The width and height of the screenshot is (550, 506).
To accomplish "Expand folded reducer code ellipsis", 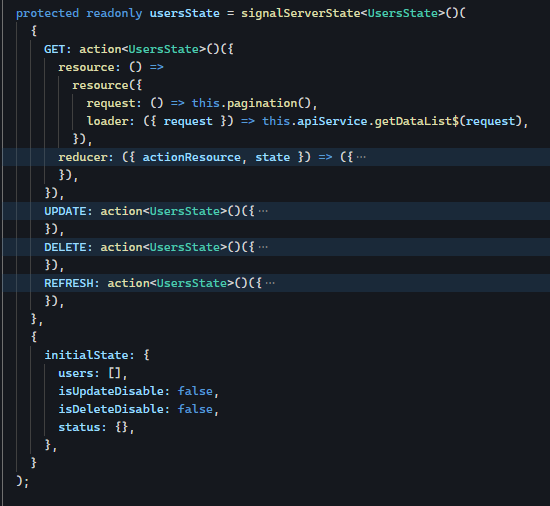I will tap(361, 157).
